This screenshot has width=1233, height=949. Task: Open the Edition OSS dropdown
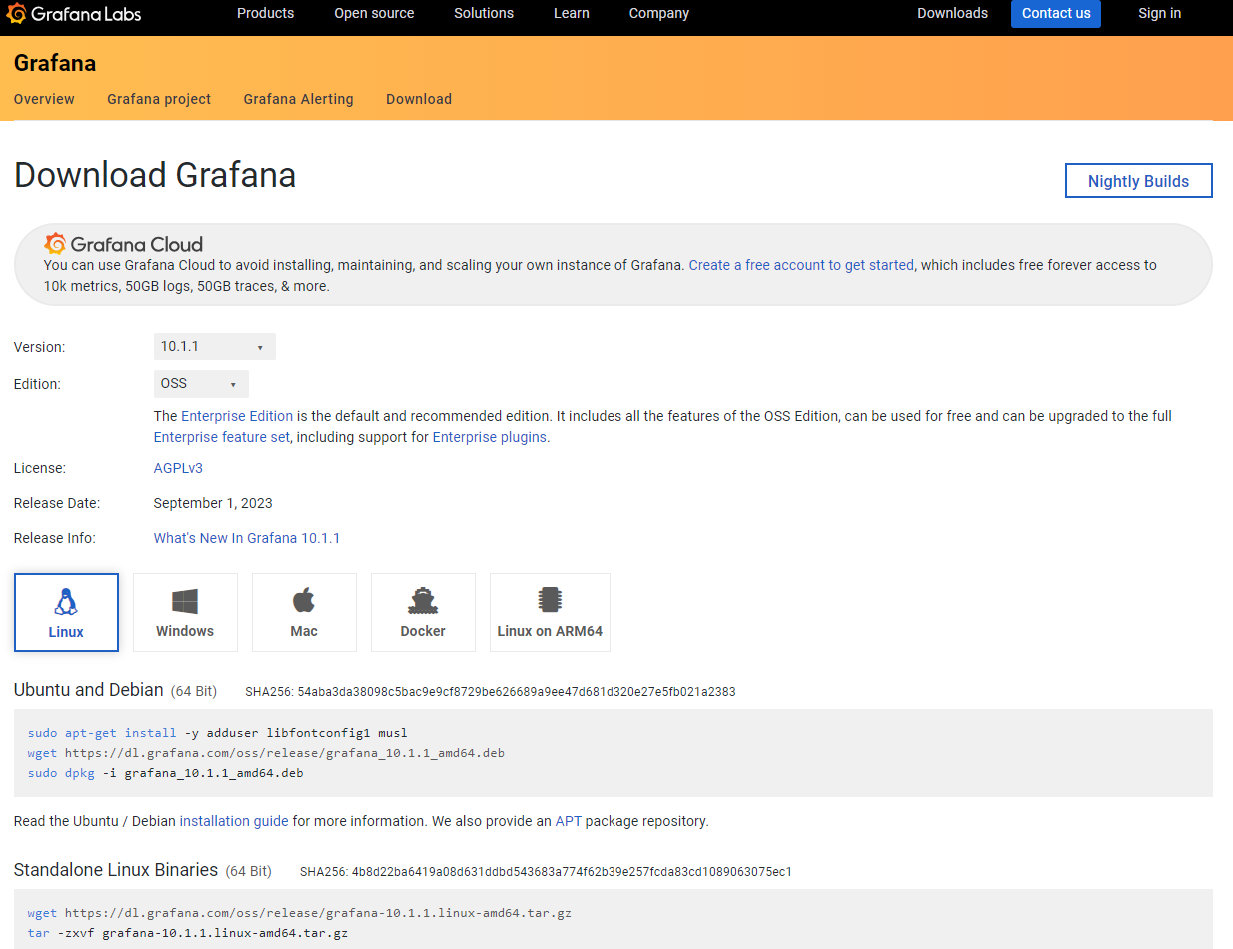point(201,384)
